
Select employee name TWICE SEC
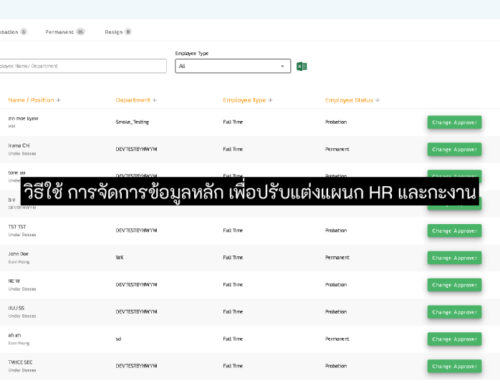(x=20, y=362)
